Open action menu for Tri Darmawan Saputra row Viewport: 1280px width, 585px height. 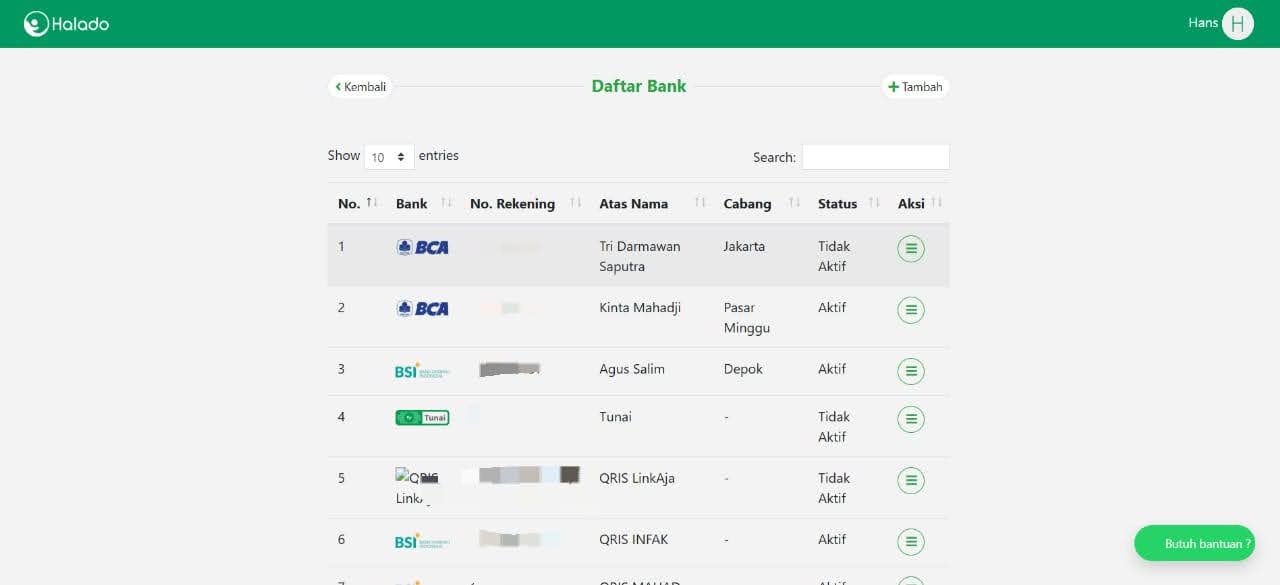tap(910, 249)
